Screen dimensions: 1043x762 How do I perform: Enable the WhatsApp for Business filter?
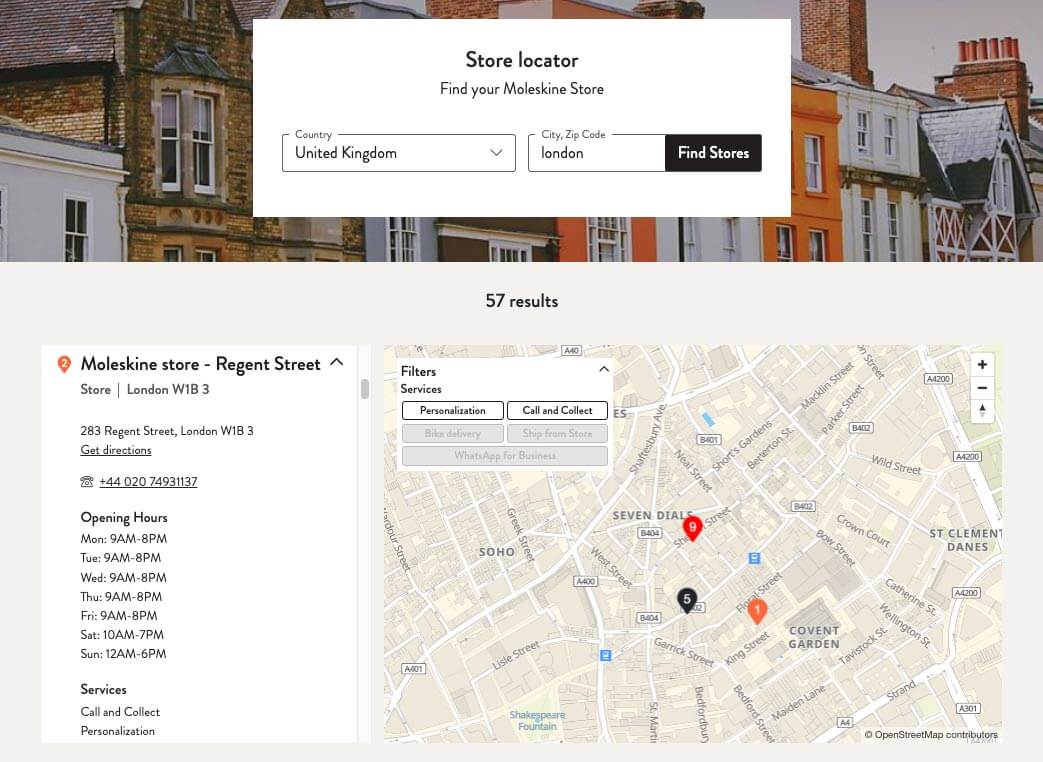coord(505,455)
